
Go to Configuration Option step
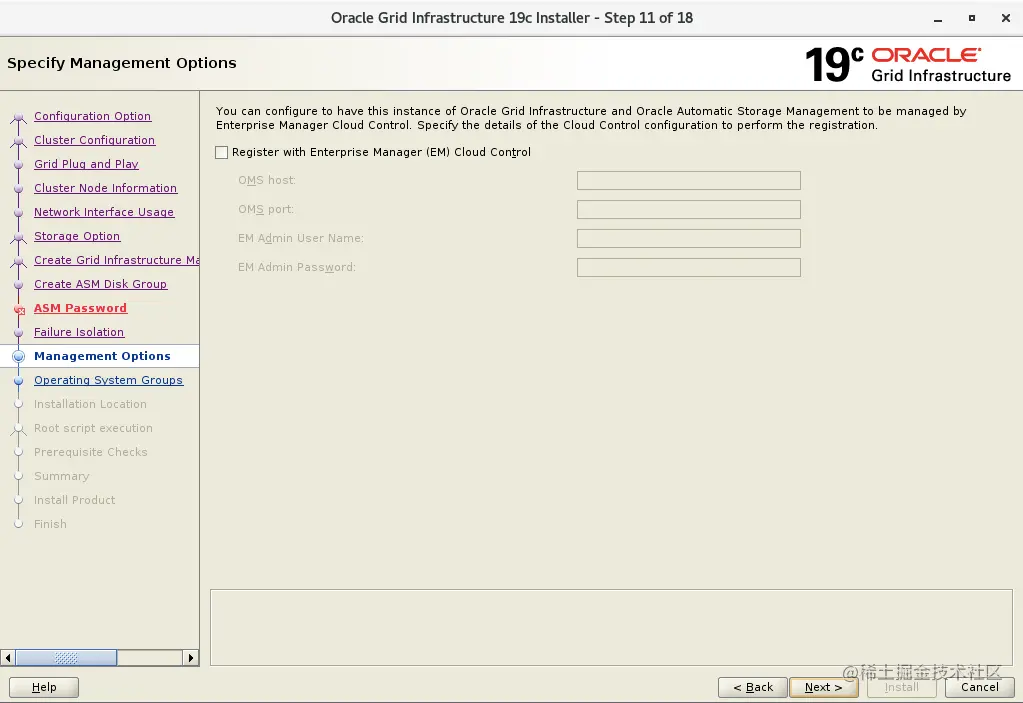point(93,116)
